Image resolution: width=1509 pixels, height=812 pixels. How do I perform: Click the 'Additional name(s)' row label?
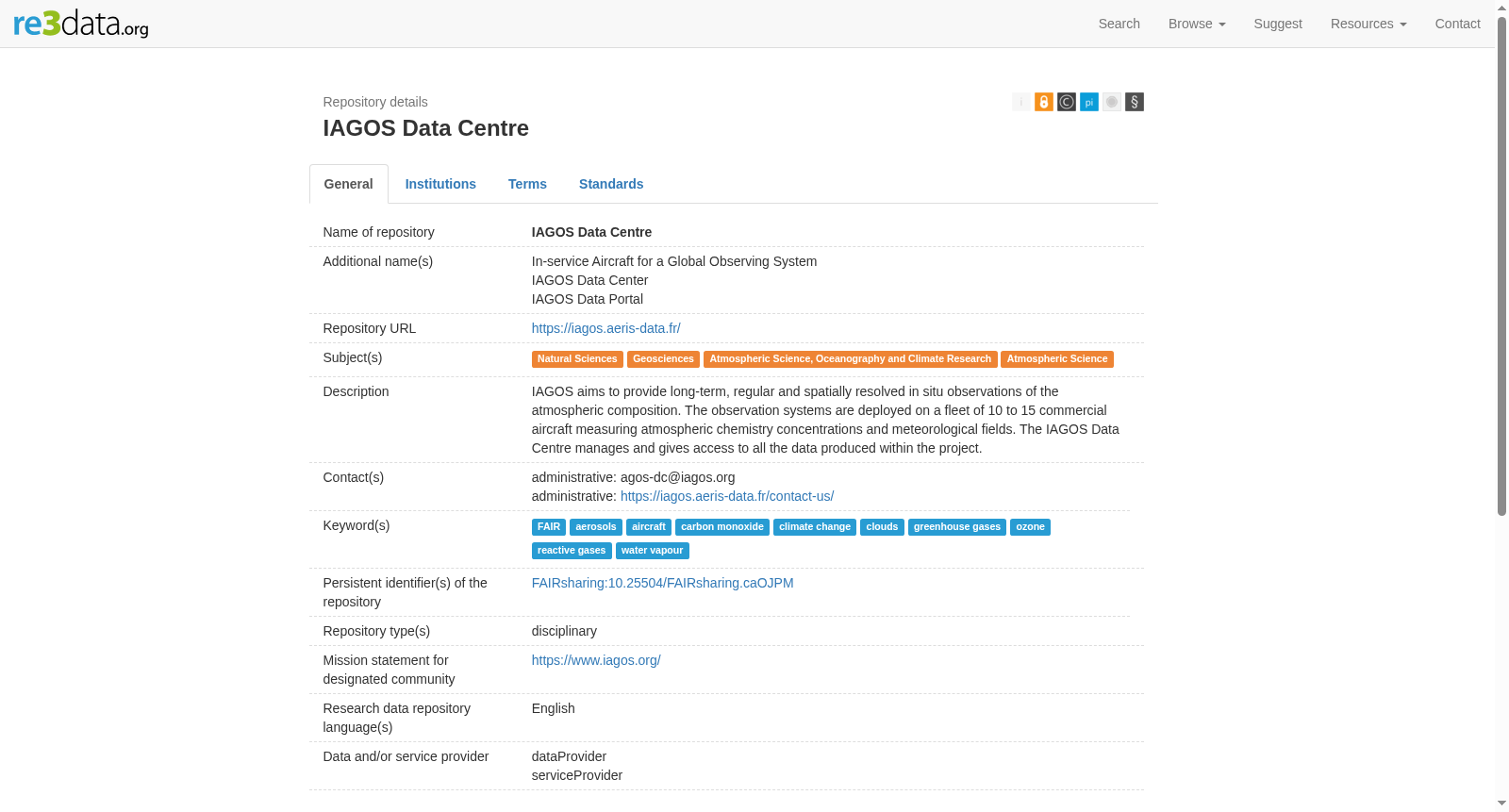coord(378,261)
